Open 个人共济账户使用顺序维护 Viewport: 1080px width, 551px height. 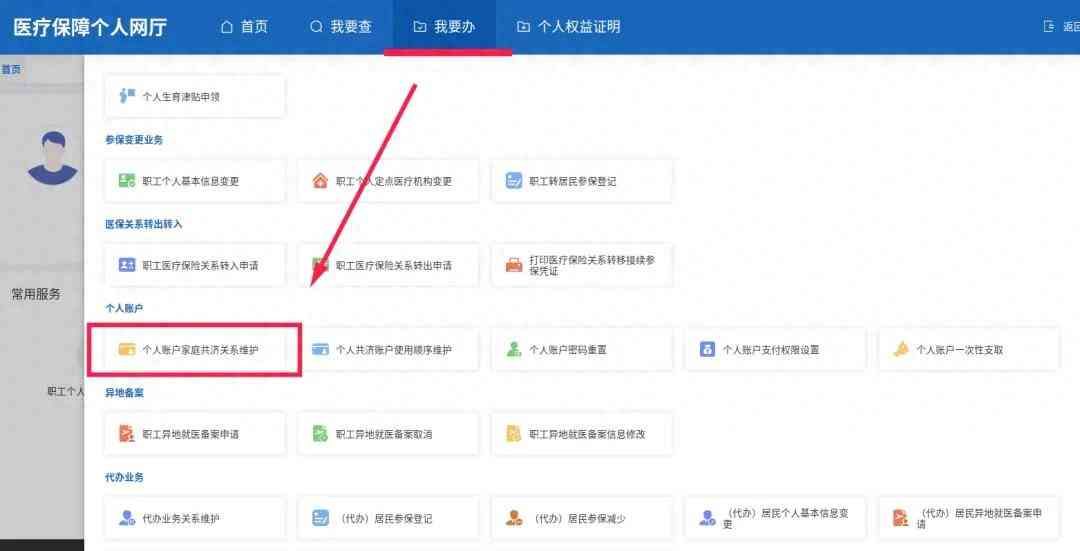(x=392, y=350)
